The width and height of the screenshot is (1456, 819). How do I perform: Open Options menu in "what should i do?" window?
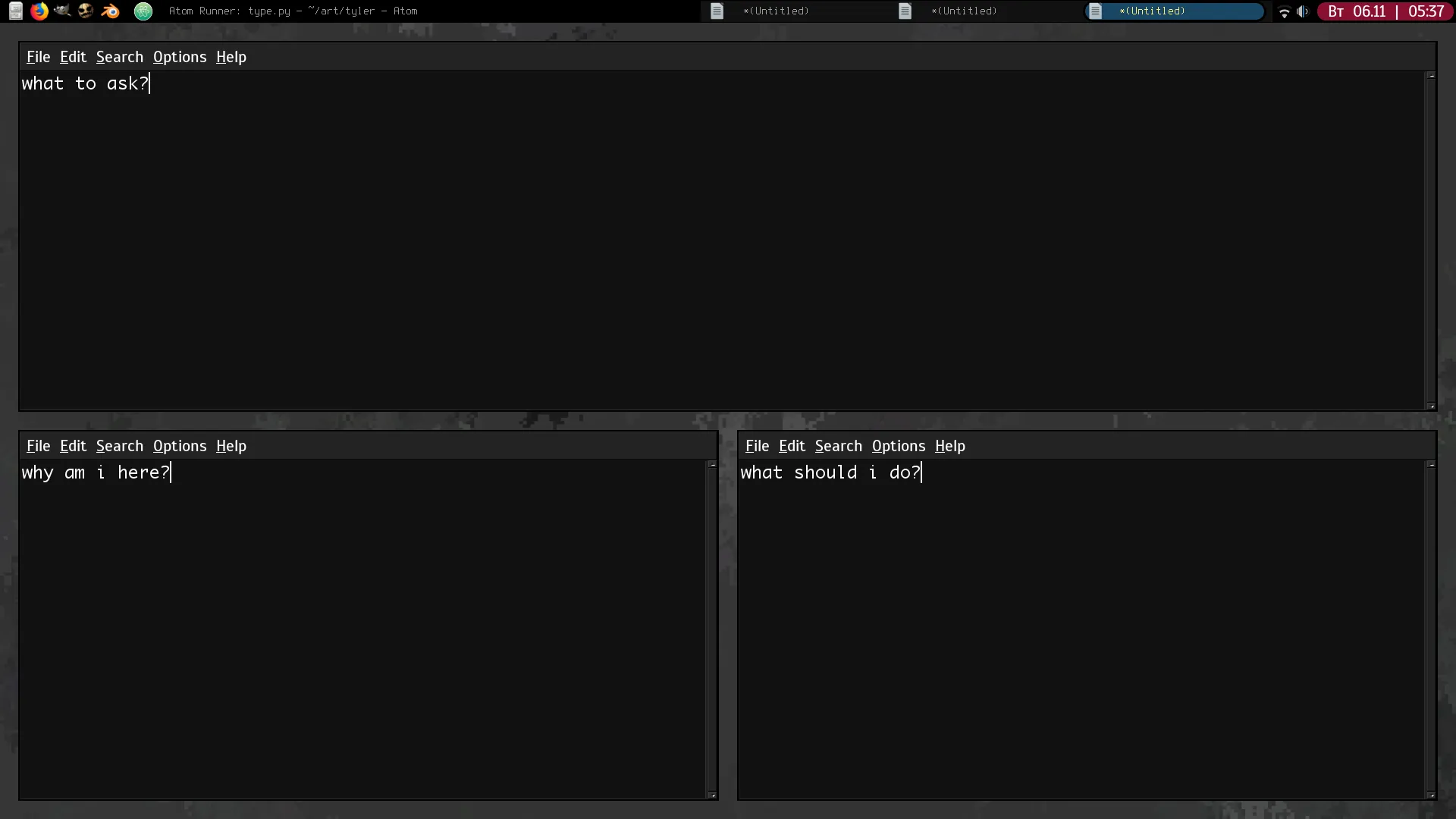[x=898, y=446]
